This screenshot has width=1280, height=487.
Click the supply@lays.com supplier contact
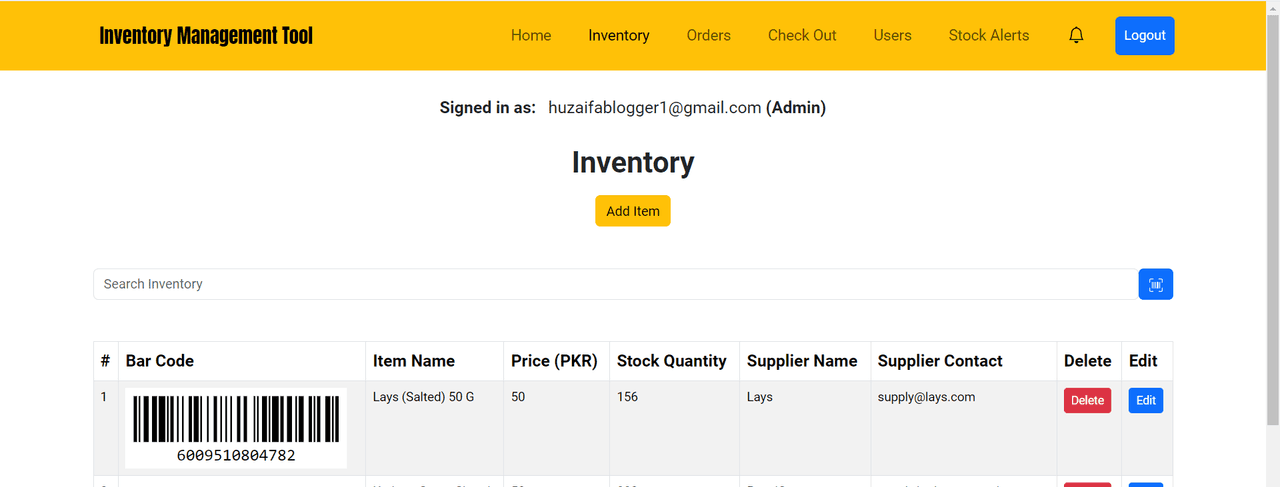(926, 397)
